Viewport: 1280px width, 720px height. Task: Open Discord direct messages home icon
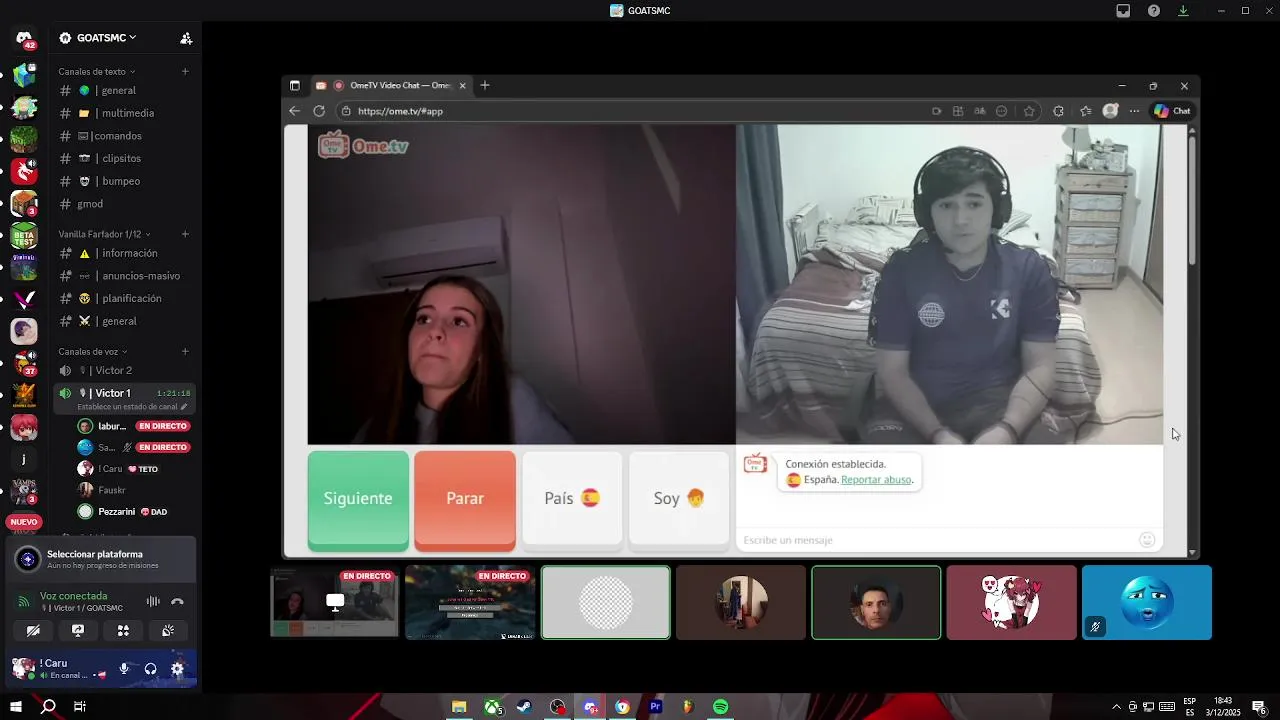(x=24, y=38)
